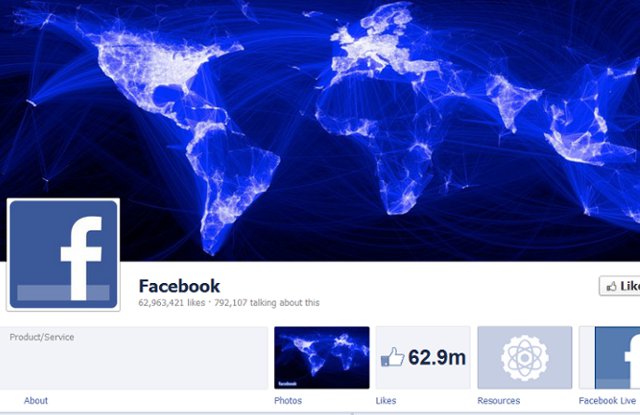Click the Facebook profile picture logo
This screenshot has width=640, height=415.
coord(63,255)
